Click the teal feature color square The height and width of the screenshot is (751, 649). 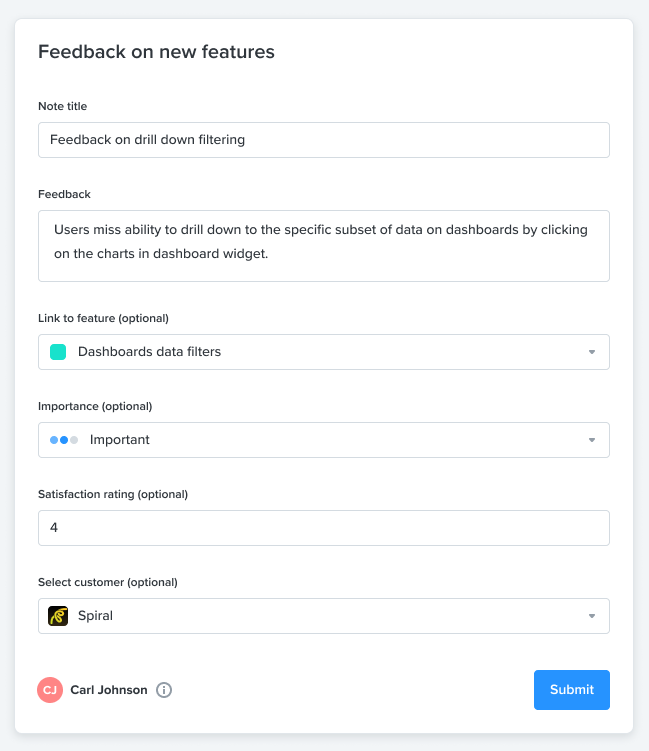tap(58, 352)
